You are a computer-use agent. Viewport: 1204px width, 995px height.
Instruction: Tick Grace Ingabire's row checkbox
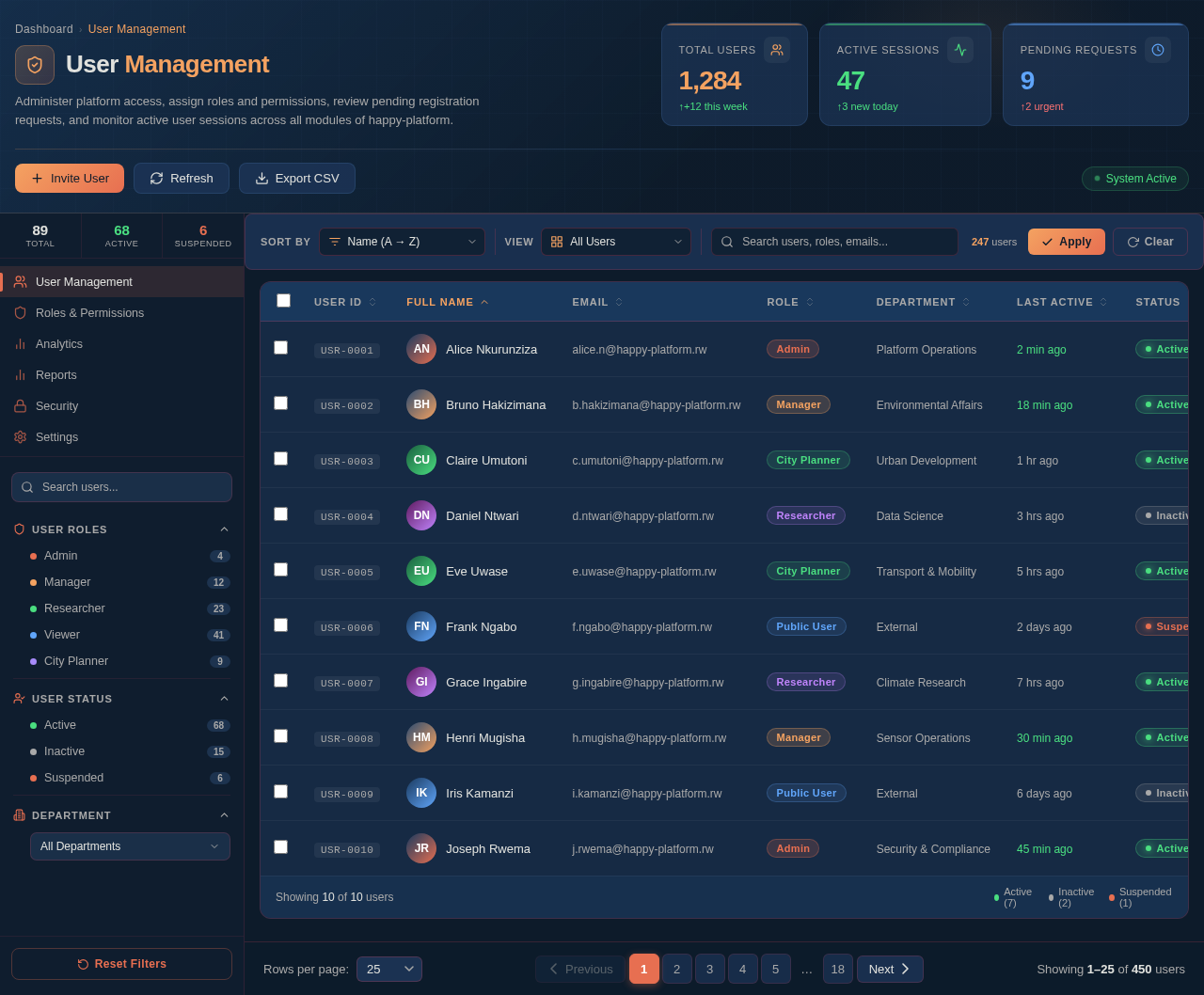coord(280,681)
